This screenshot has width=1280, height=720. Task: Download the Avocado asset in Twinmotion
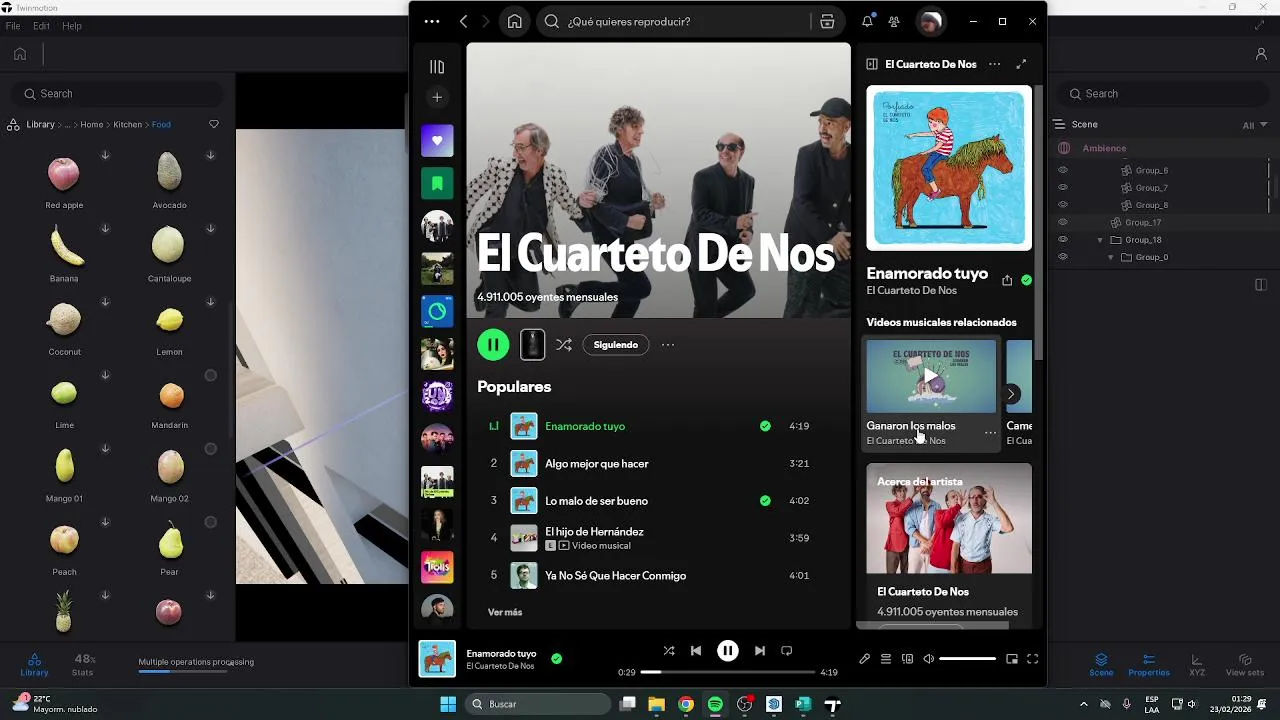(x=210, y=155)
